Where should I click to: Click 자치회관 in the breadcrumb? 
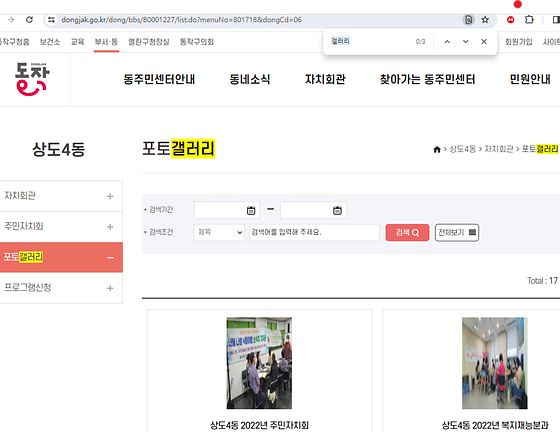(499, 149)
